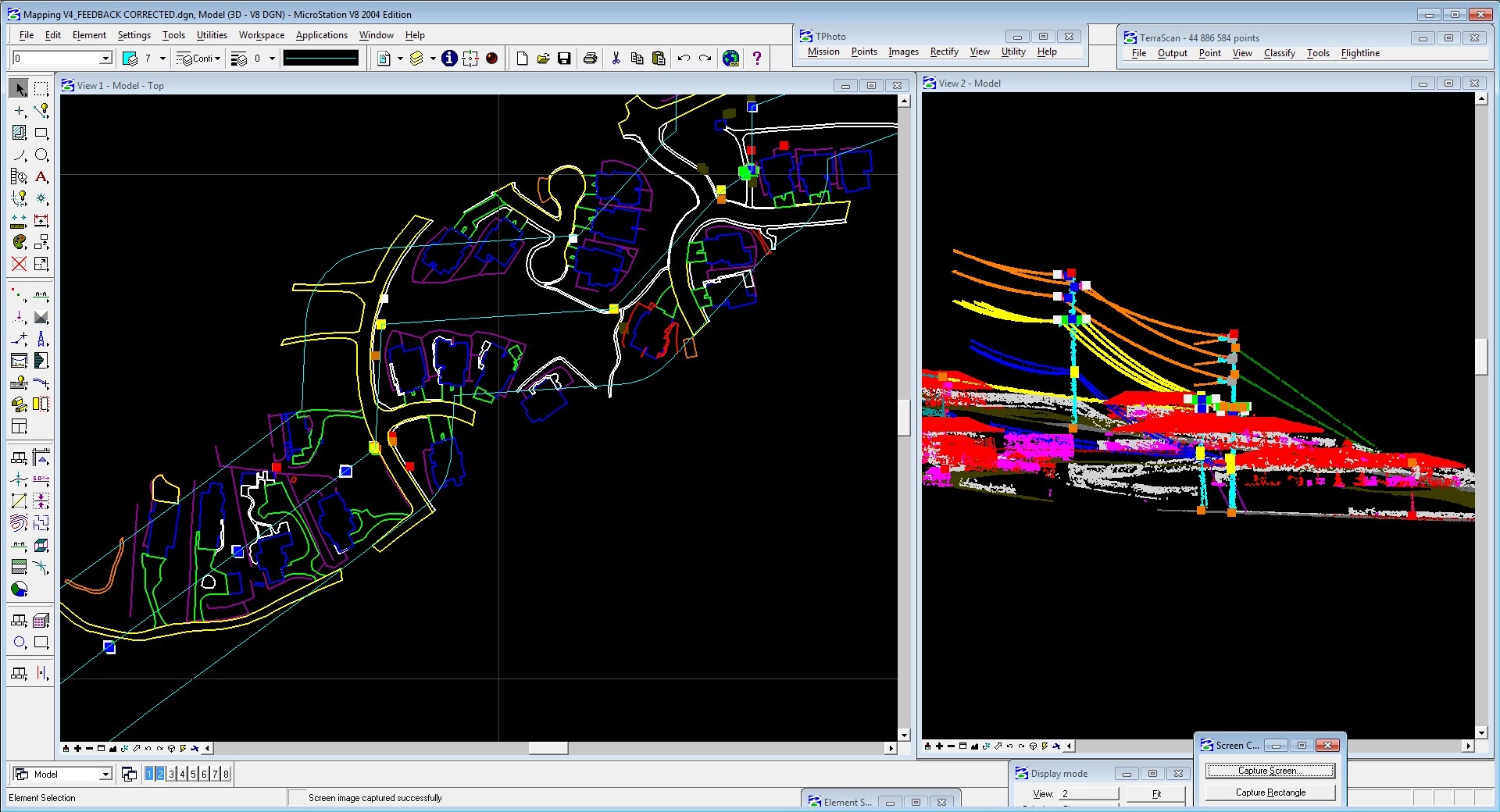Open the line style Conti dropdown
Screen dimensions: 1500x812
click(x=216, y=59)
